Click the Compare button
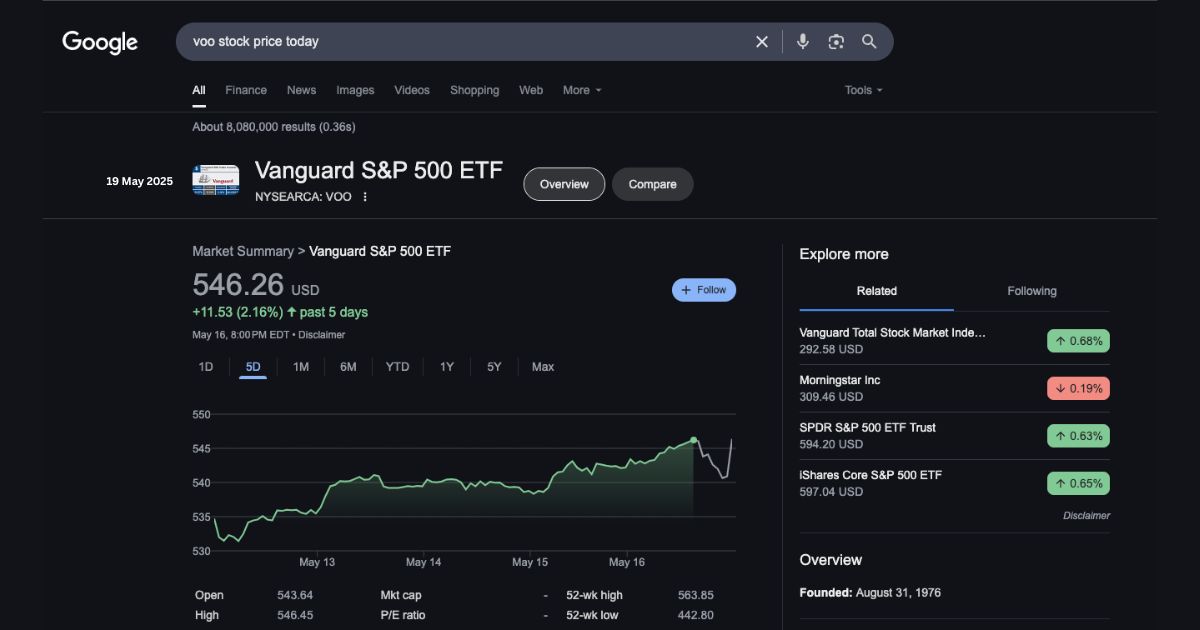 (652, 184)
